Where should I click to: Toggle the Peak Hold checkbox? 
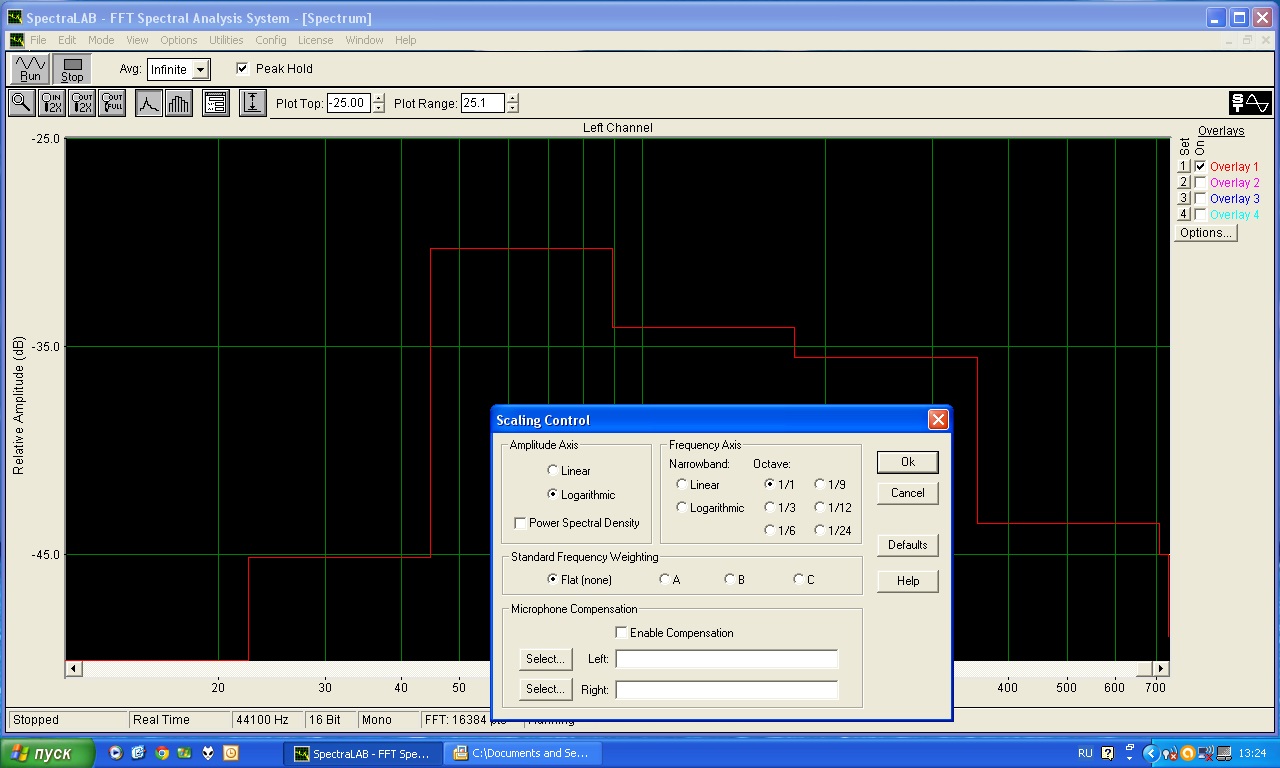click(x=242, y=69)
